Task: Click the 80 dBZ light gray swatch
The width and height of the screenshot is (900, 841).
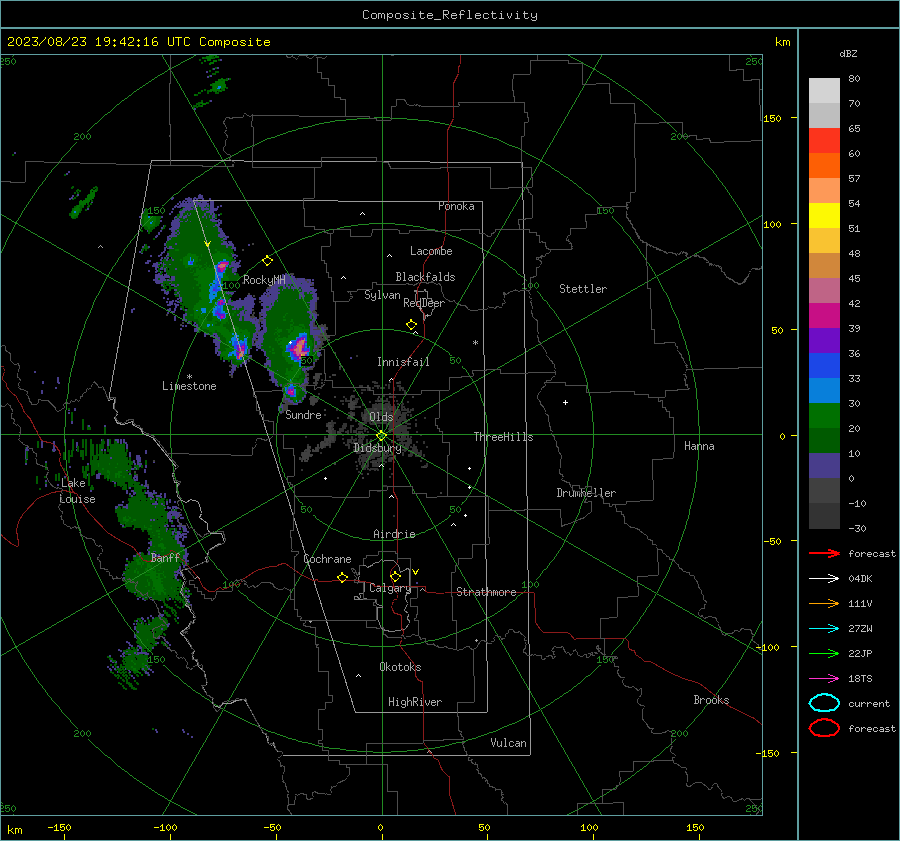Action: [x=824, y=90]
